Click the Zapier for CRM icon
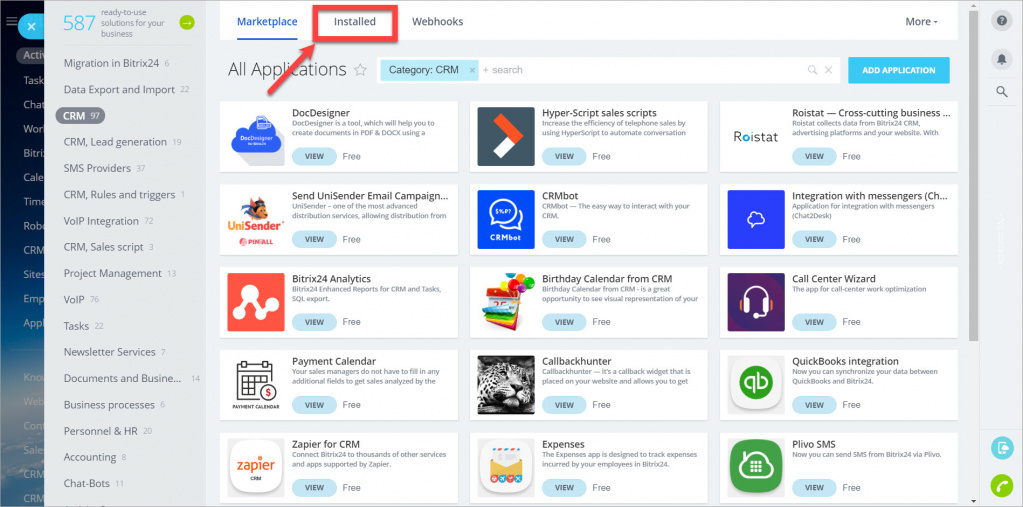Image resolution: width=1023 pixels, height=507 pixels. point(256,468)
